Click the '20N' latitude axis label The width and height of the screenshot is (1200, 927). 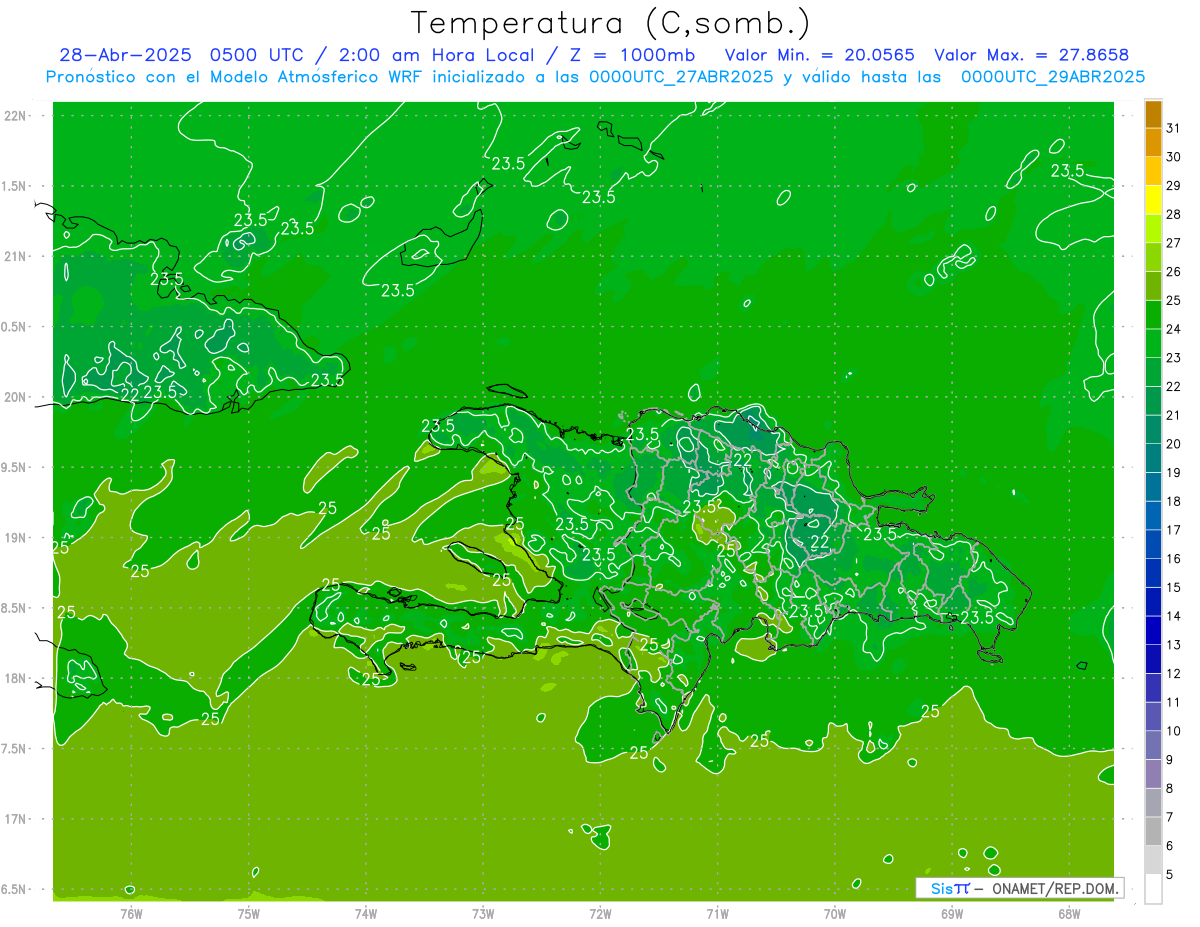[x=16, y=397]
